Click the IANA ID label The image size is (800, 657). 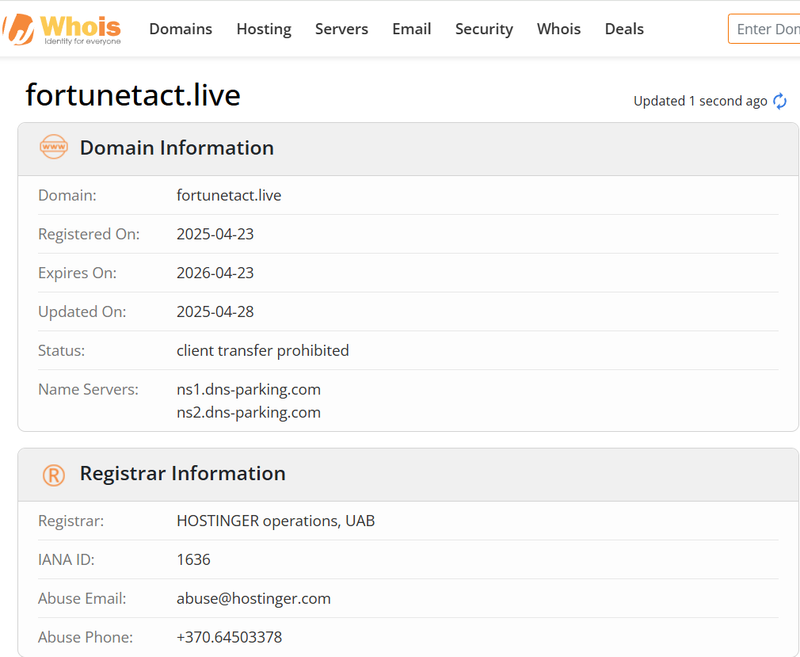pos(66,560)
